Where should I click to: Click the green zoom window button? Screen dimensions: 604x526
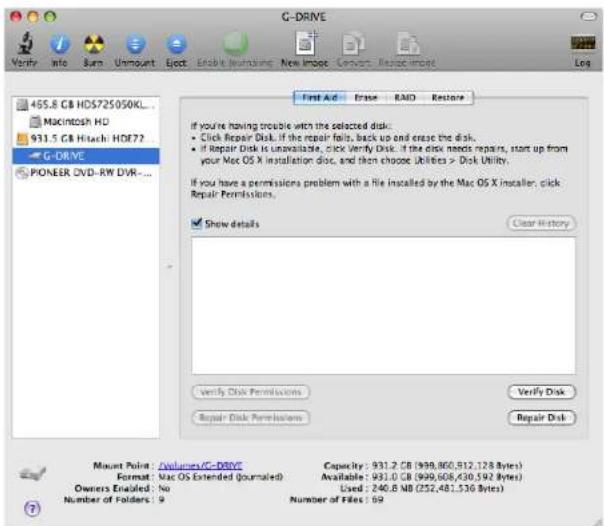pyautogui.click(x=50, y=17)
